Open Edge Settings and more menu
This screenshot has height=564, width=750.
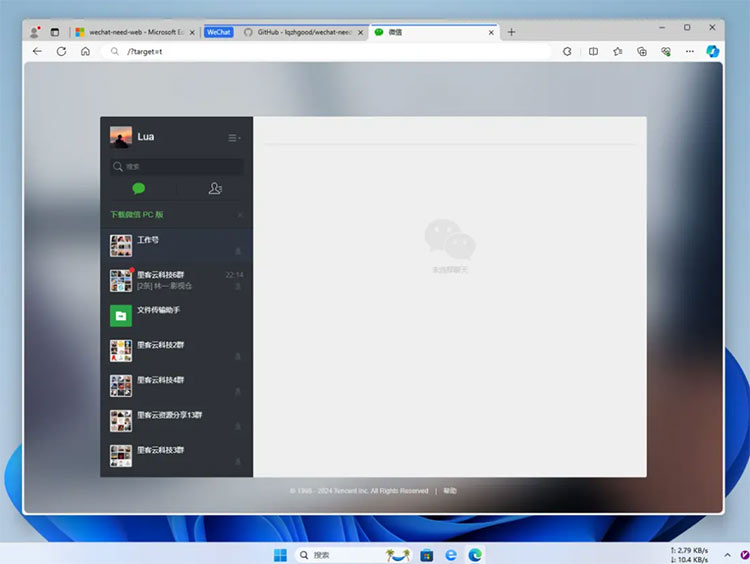(x=689, y=51)
